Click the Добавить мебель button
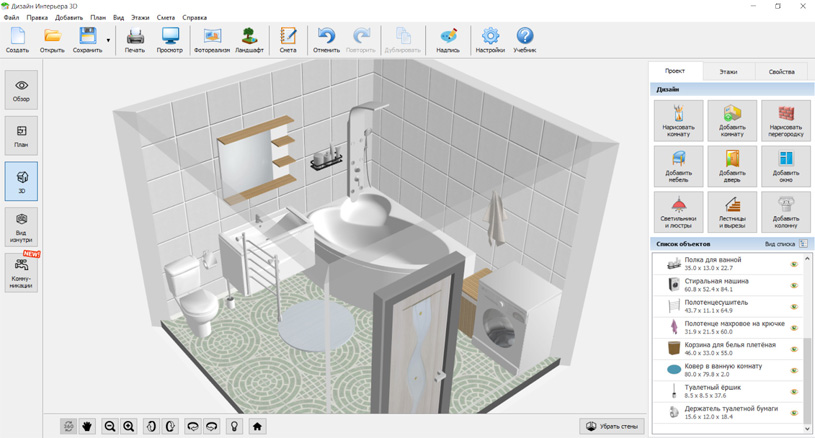 coord(679,166)
